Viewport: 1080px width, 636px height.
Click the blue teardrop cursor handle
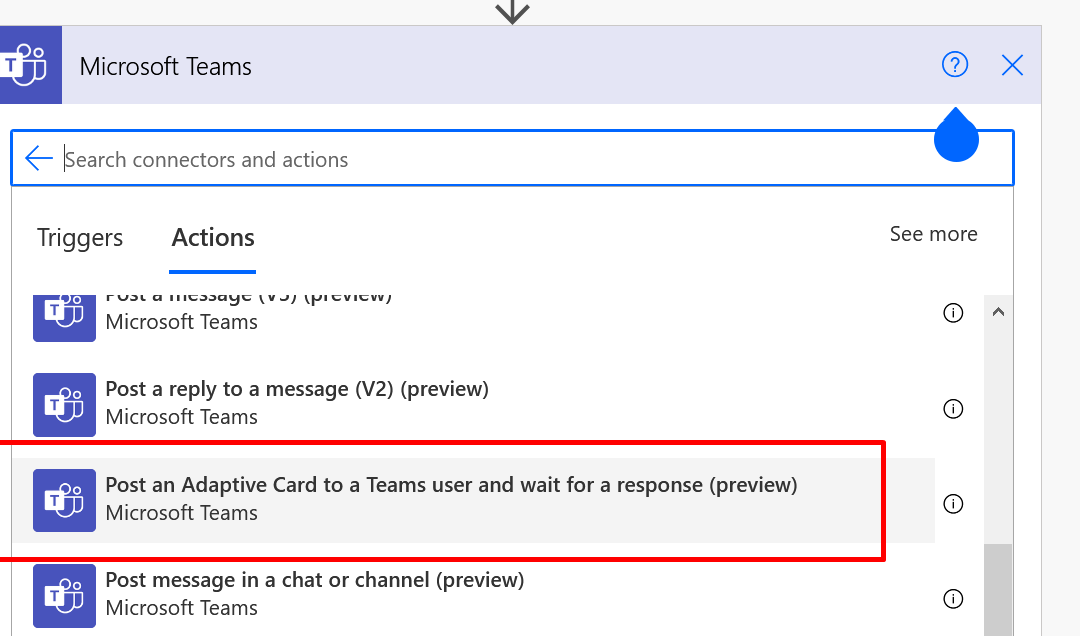coord(956,134)
